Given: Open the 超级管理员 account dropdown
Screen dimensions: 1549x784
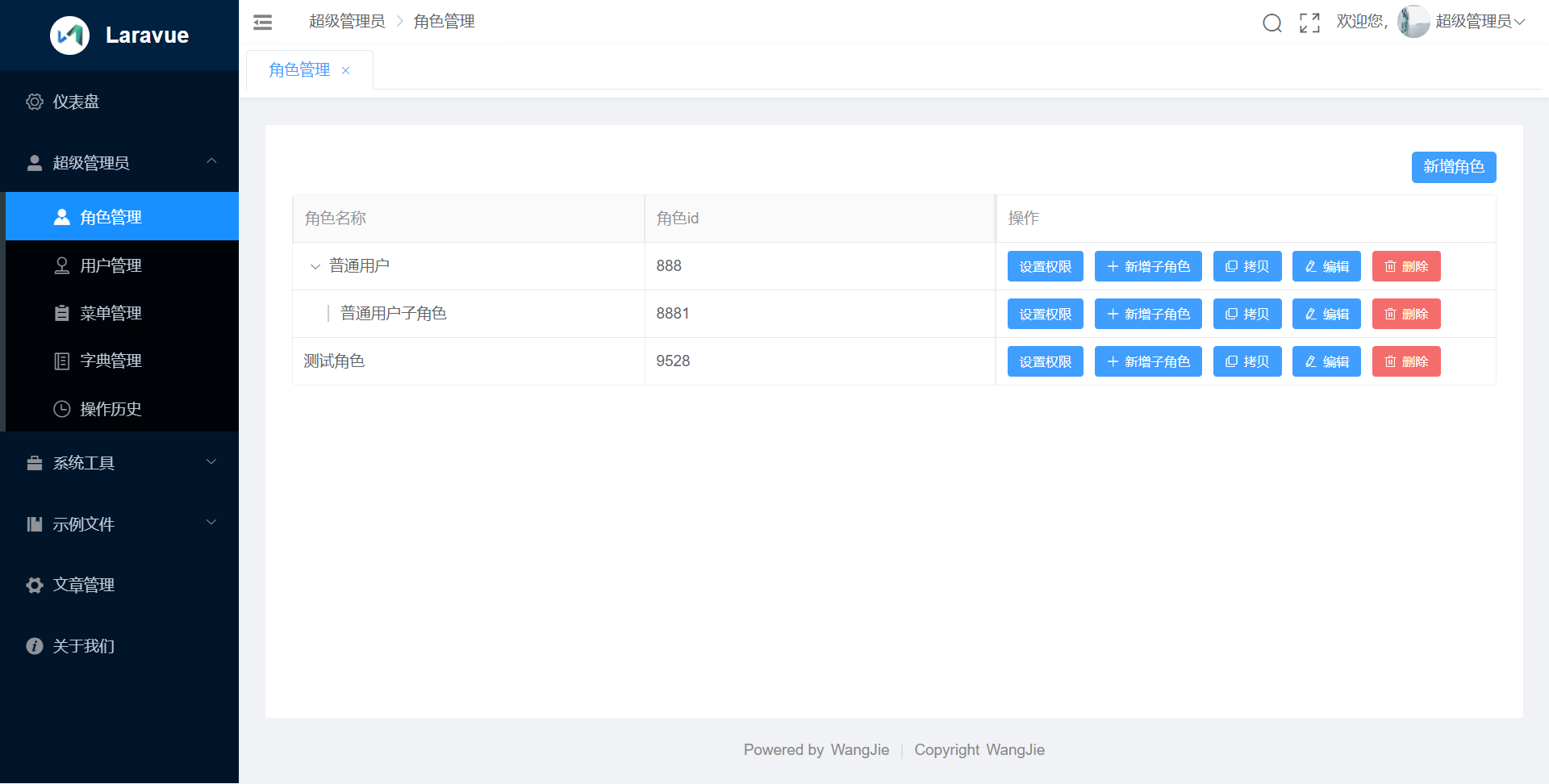Looking at the screenshot, I should 1476,22.
